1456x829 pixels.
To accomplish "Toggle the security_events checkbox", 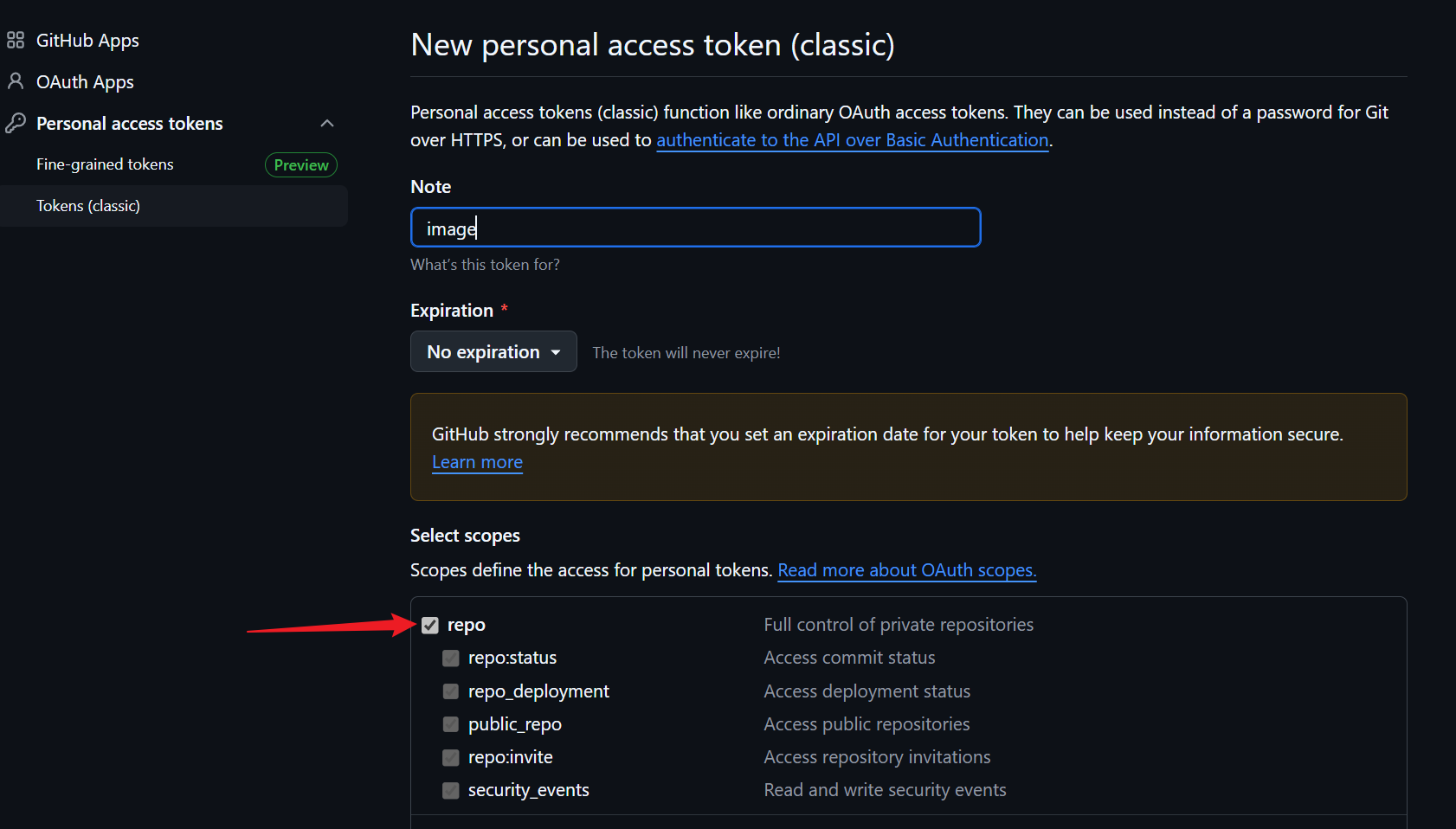I will click(451, 790).
